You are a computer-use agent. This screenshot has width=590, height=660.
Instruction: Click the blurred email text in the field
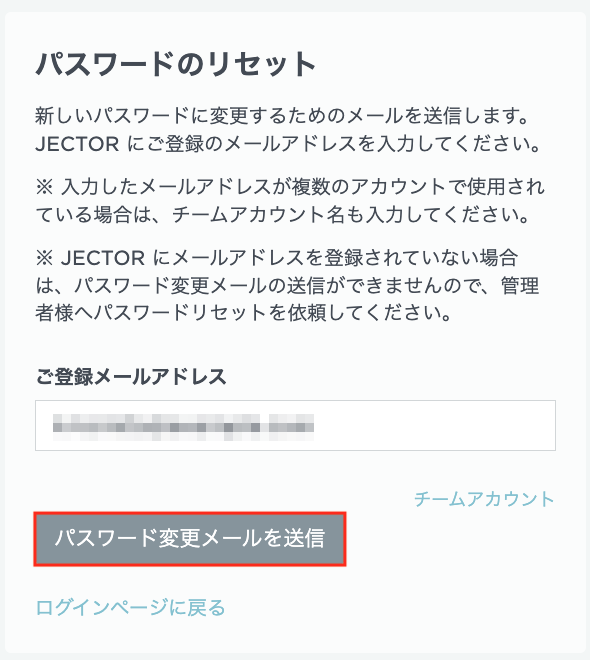pyautogui.click(x=183, y=427)
